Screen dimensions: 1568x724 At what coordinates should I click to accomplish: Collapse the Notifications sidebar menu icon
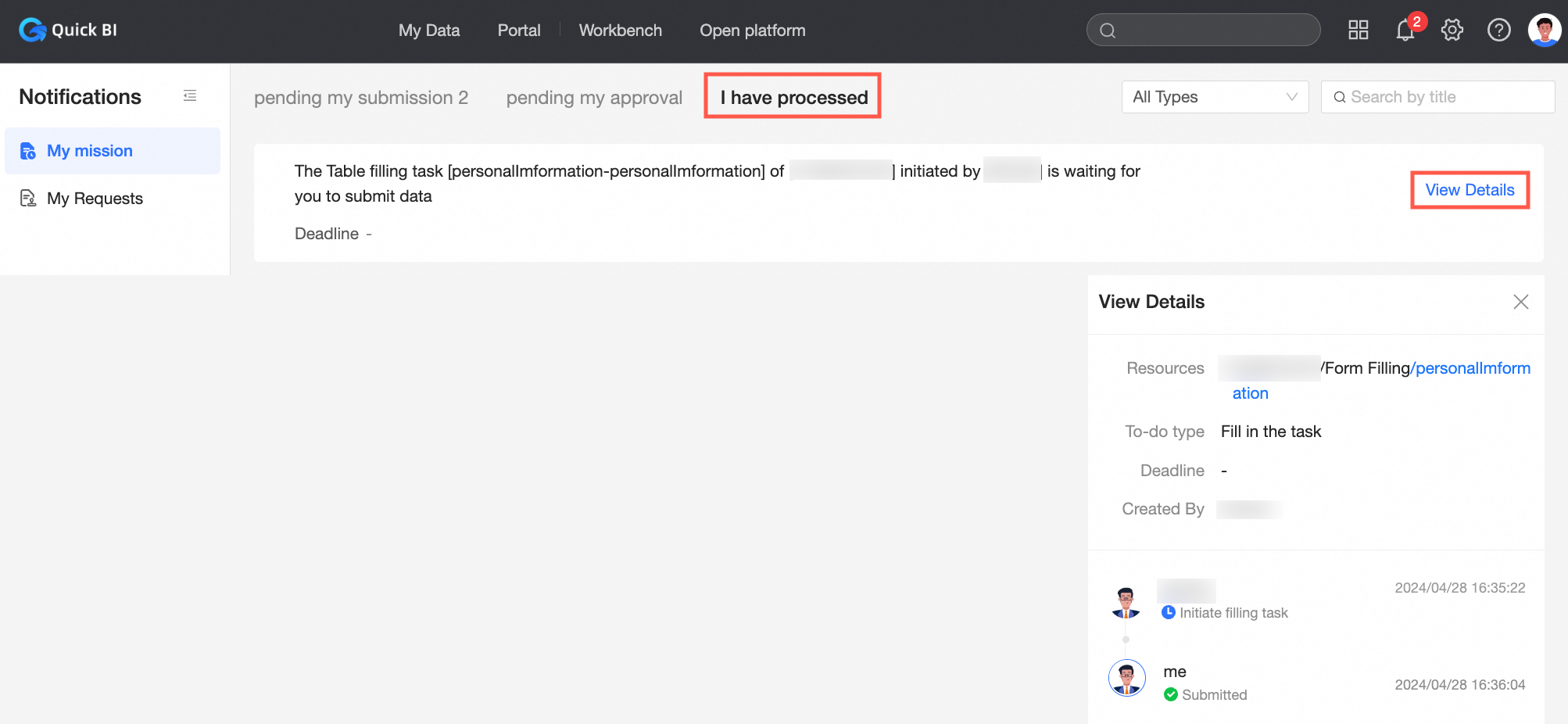point(190,96)
